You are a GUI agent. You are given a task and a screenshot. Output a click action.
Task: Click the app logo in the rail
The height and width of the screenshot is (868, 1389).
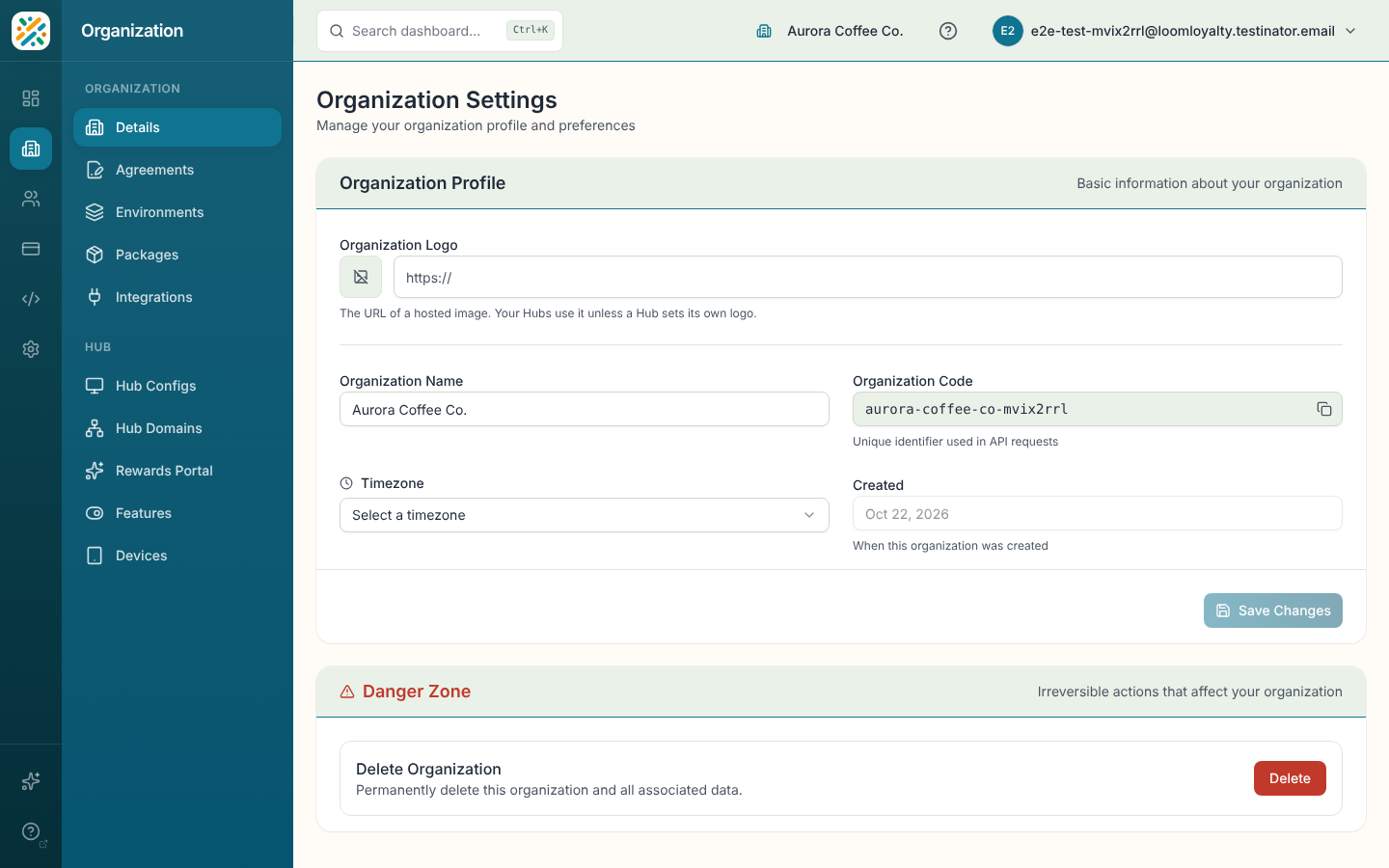31,31
